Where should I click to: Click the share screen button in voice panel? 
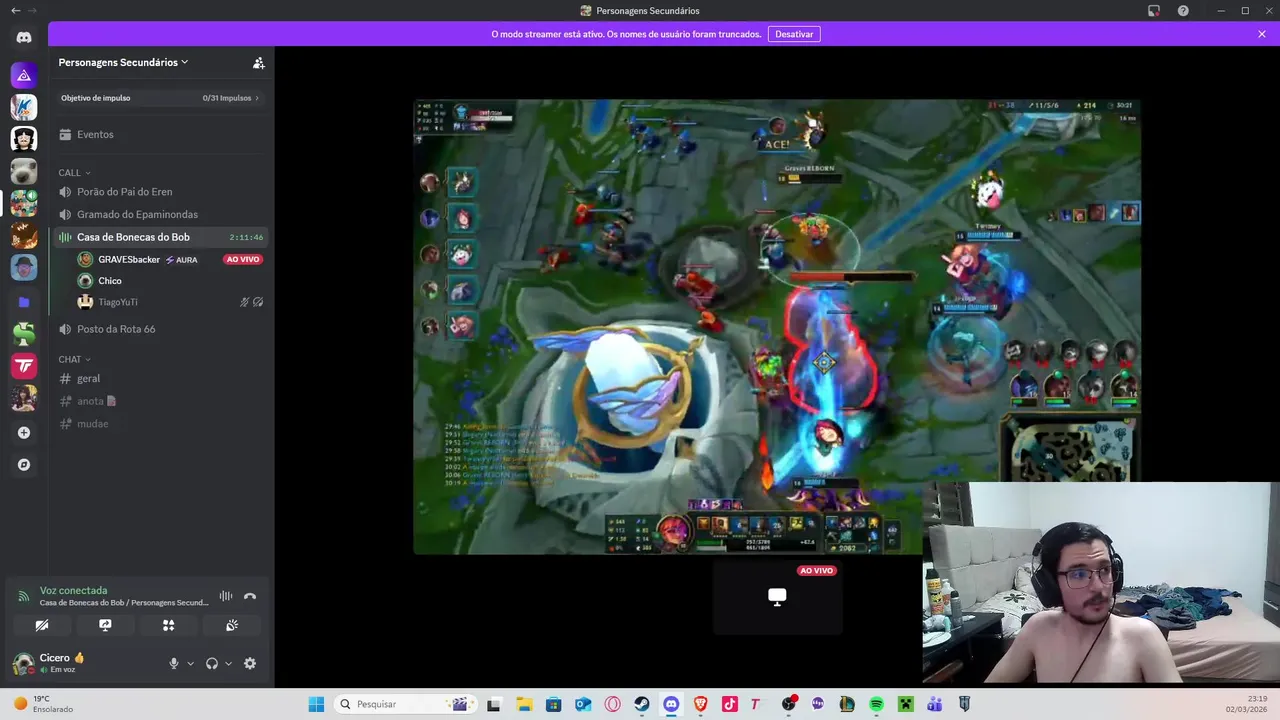[x=105, y=625]
